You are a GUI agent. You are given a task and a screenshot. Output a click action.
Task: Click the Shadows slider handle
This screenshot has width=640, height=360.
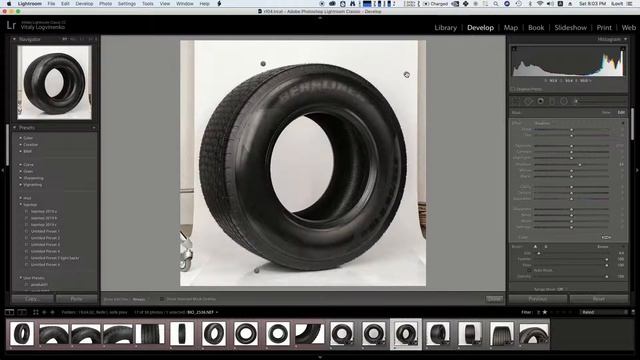pos(580,164)
